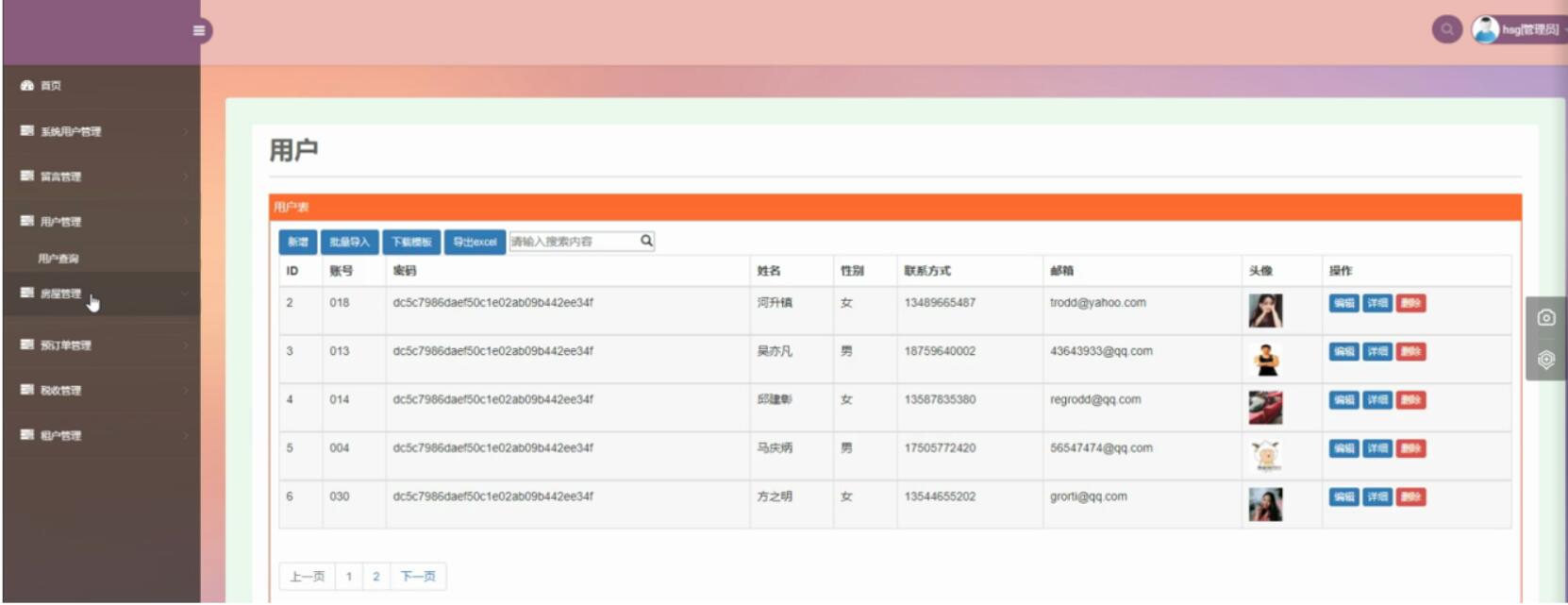This screenshot has height=605, width=1568.
Task: Click avatar thumbnail of account 014
Action: pos(1265,408)
